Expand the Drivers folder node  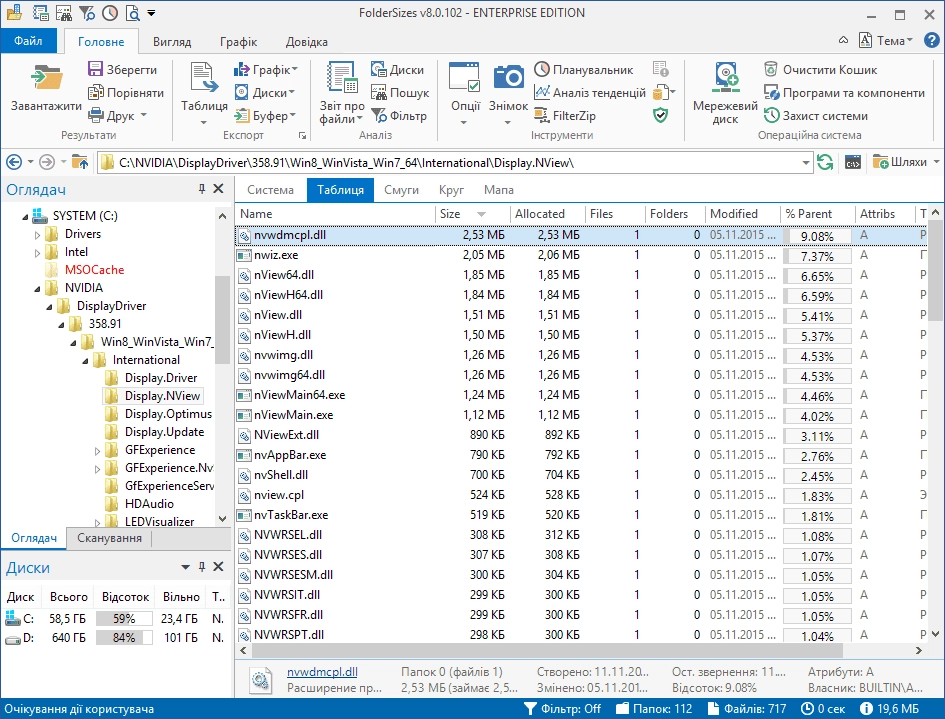coord(37,234)
